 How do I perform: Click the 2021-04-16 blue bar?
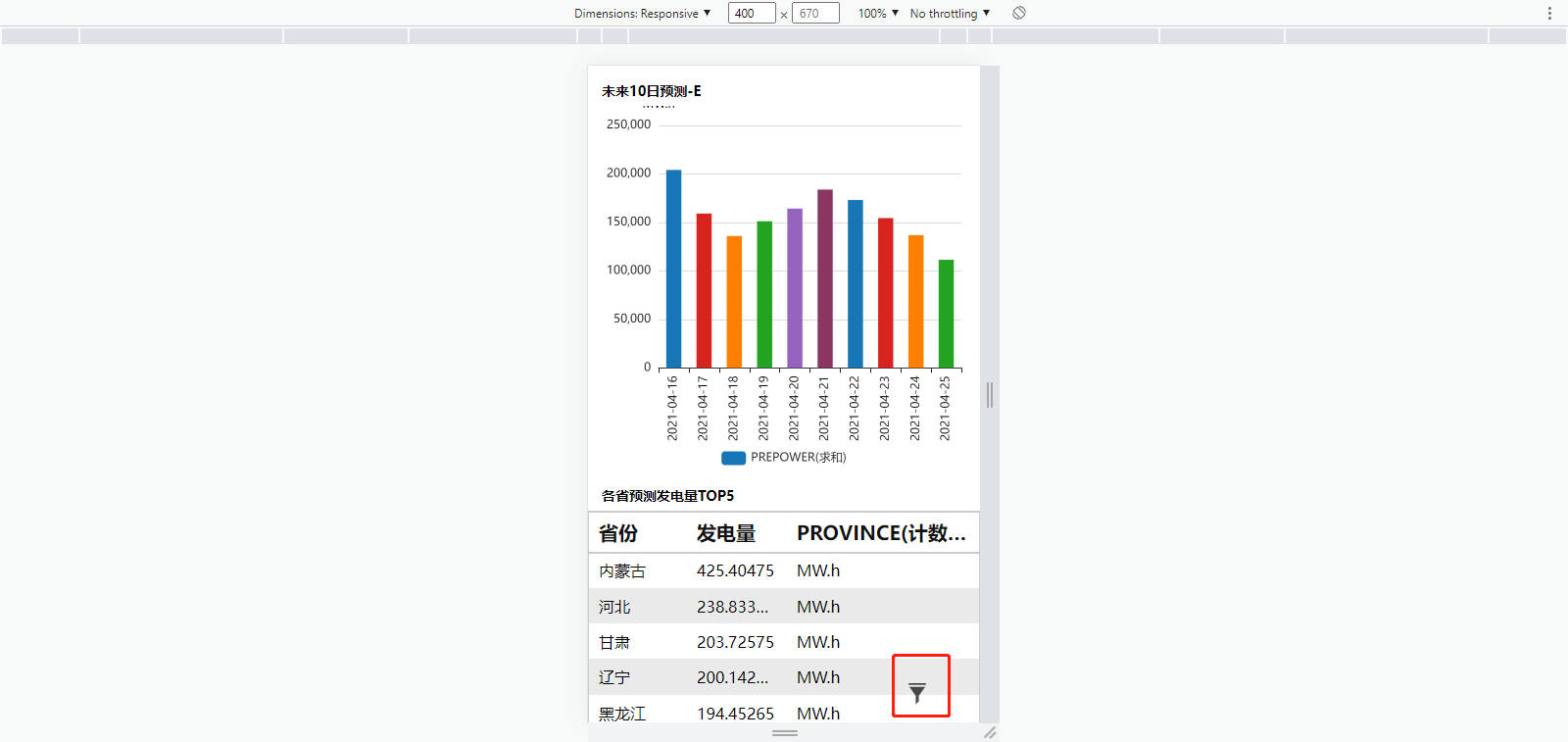(x=674, y=269)
